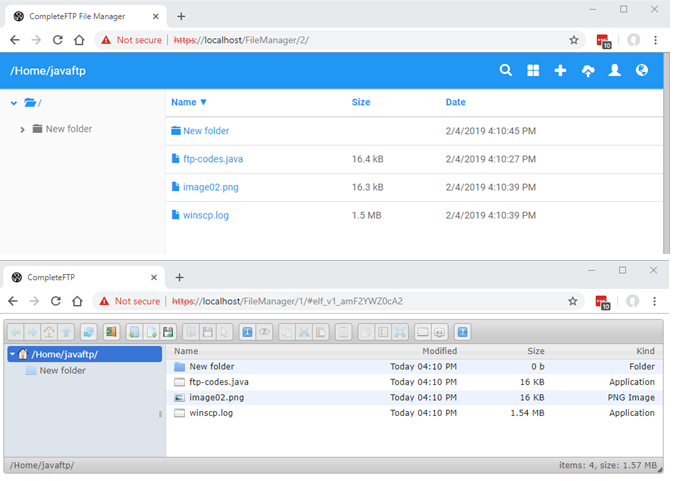Upload files via floppy-disk toolbar icon
The image size is (683, 481).
coord(168,332)
